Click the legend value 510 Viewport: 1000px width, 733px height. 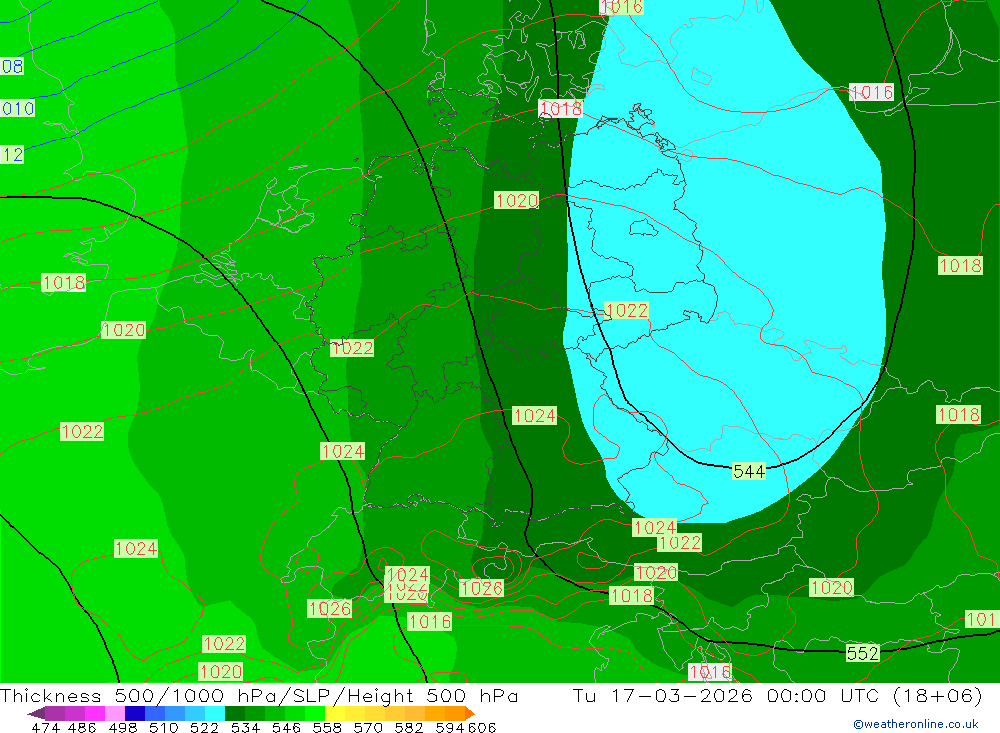163,727
